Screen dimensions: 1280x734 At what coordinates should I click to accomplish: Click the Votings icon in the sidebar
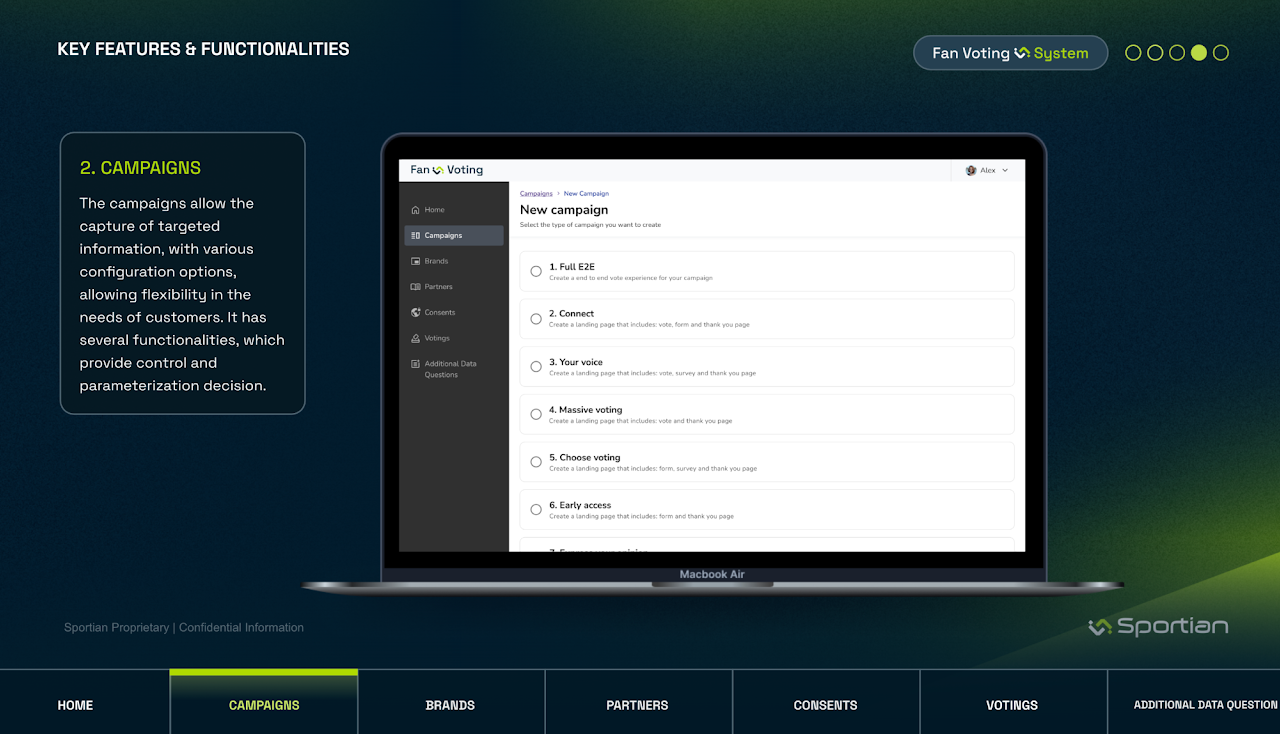[x=416, y=338]
